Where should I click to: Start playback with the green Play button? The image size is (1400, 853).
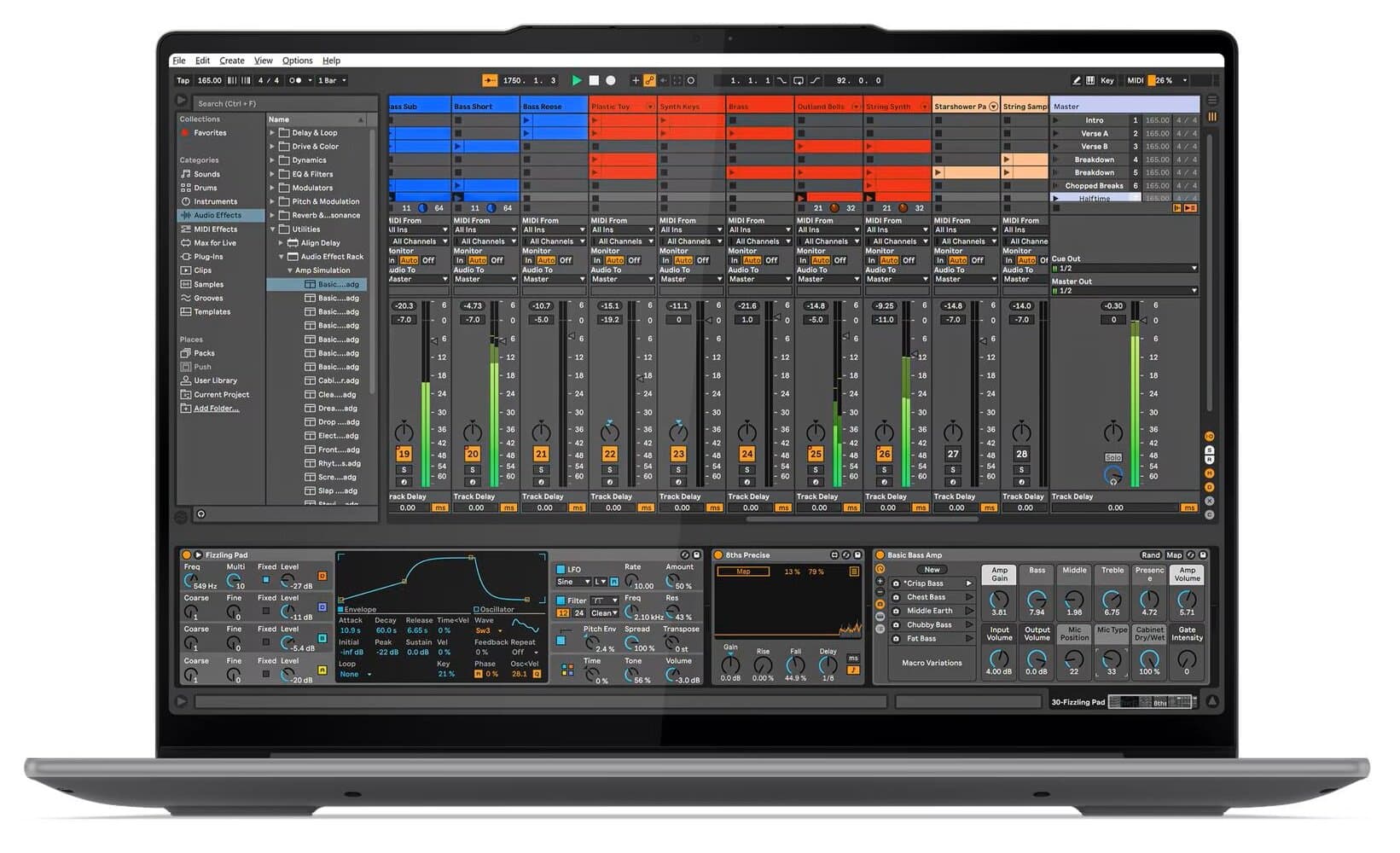577,80
